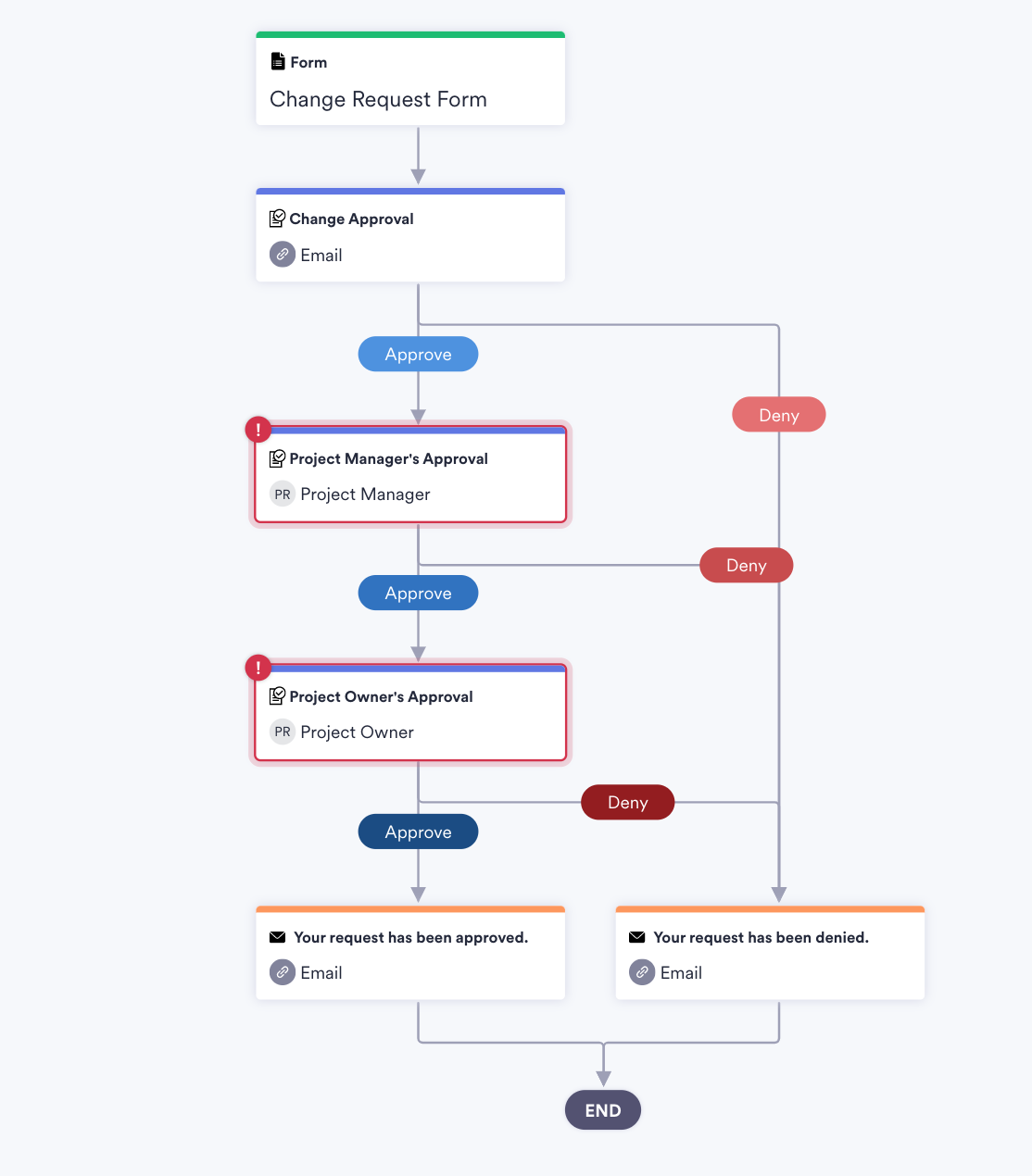Image resolution: width=1032 pixels, height=1176 pixels.
Task: Click the Change Approval checklist icon
Action: tap(277, 219)
